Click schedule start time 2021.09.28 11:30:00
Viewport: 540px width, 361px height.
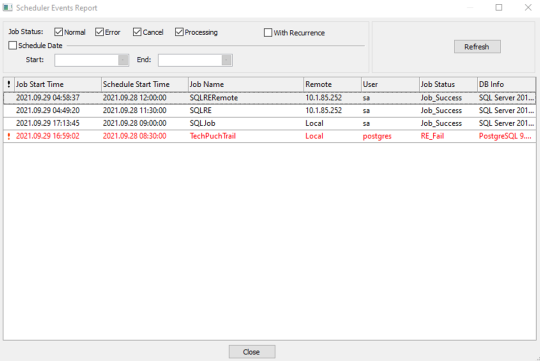(135, 111)
